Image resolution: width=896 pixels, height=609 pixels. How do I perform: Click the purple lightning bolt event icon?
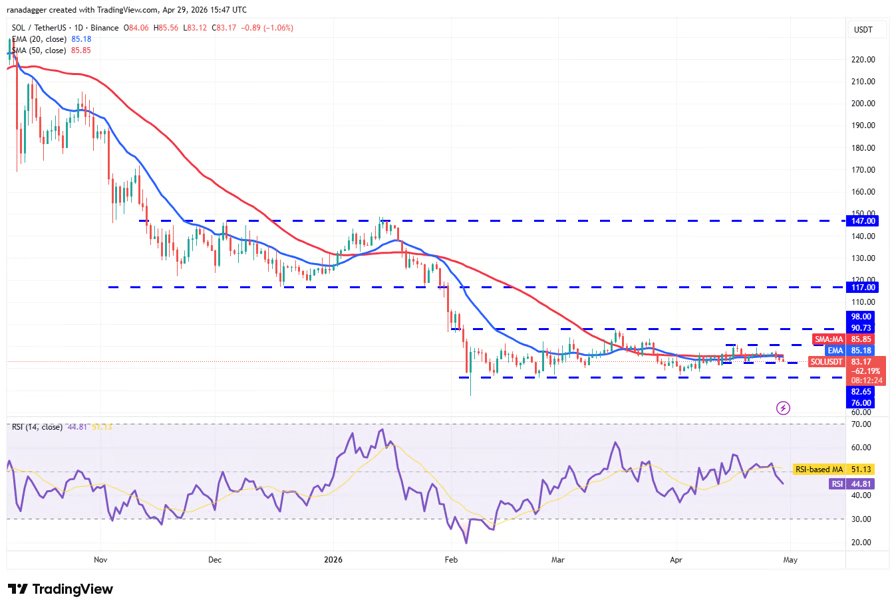coord(783,408)
